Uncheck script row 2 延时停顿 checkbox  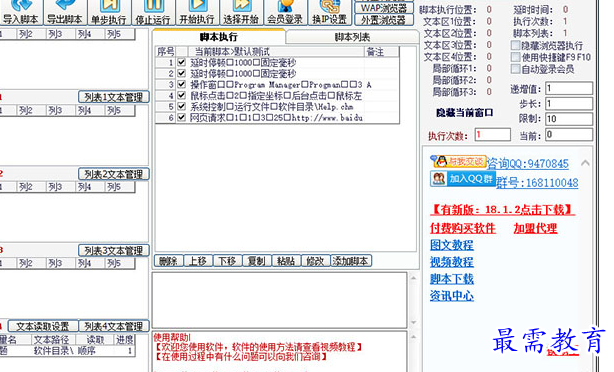(x=181, y=73)
